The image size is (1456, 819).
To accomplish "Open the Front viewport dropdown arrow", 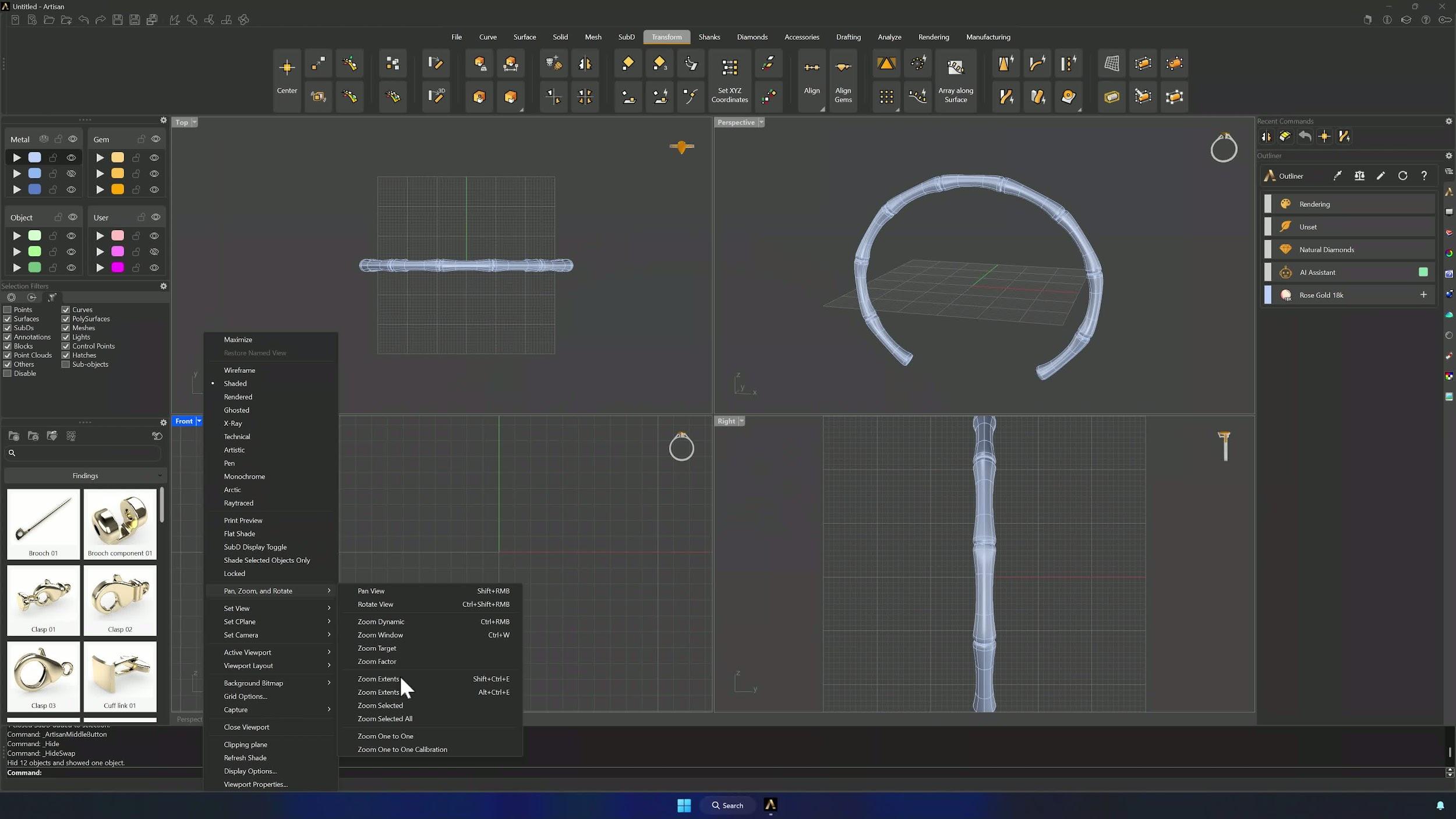I will pyautogui.click(x=199, y=421).
